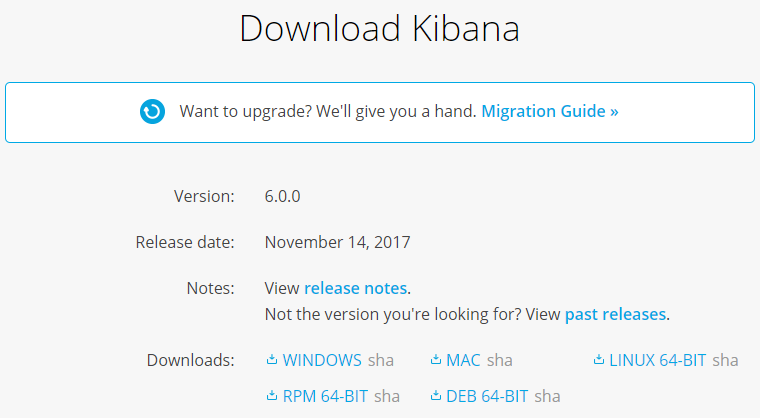Download the RPM 64-BIT package
Image resolution: width=760 pixels, height=418 pixels.
[x=325, y=396]
